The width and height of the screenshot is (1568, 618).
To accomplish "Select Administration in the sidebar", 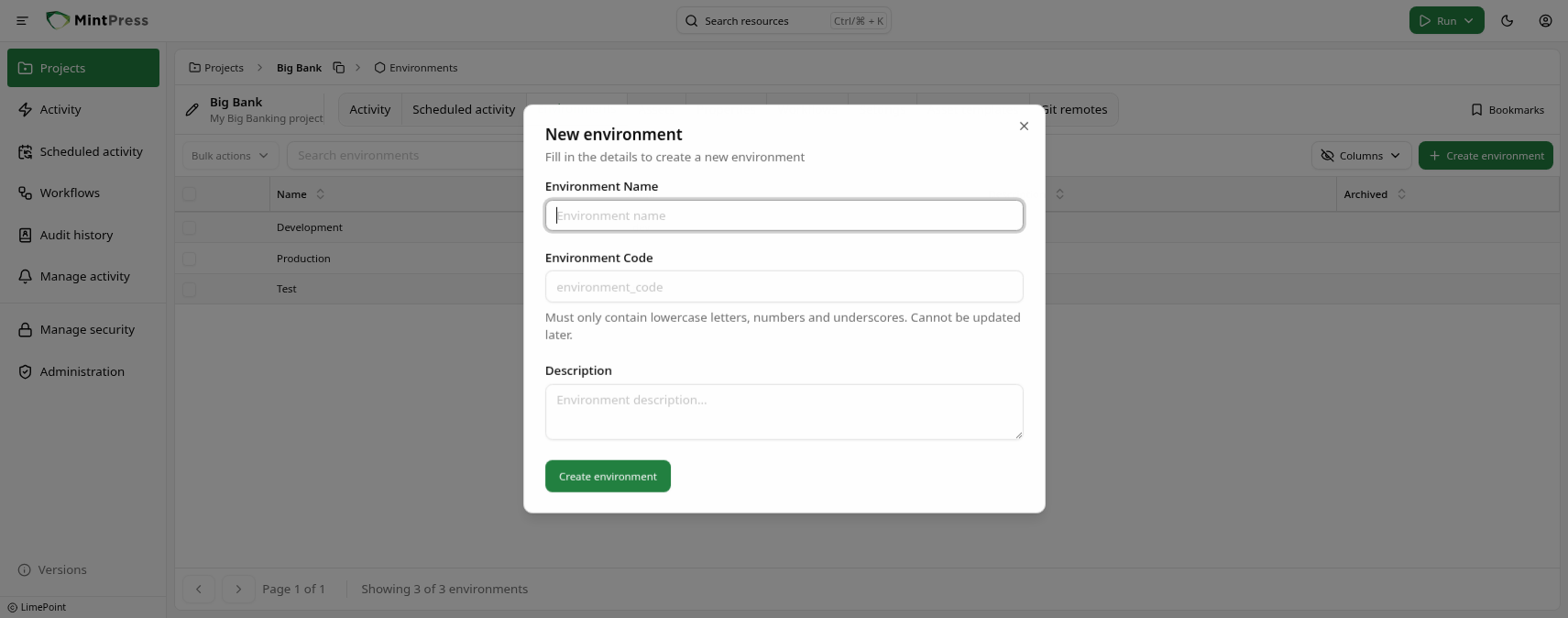I will 82,371.
